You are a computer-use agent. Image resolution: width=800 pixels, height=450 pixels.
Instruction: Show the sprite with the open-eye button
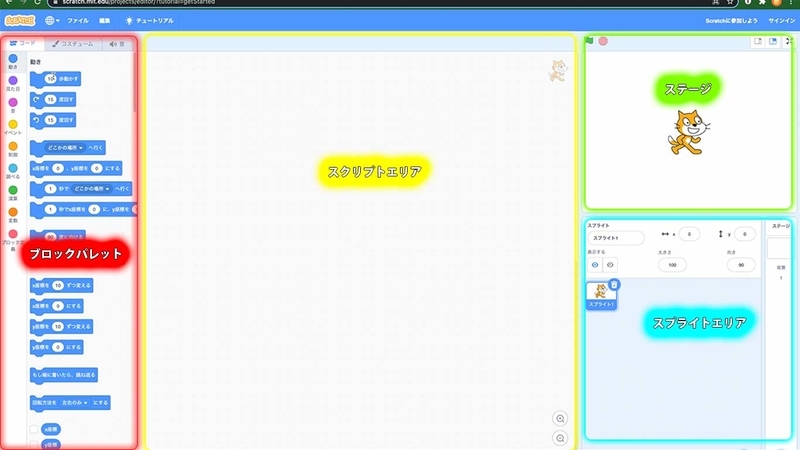click(595, 265)
